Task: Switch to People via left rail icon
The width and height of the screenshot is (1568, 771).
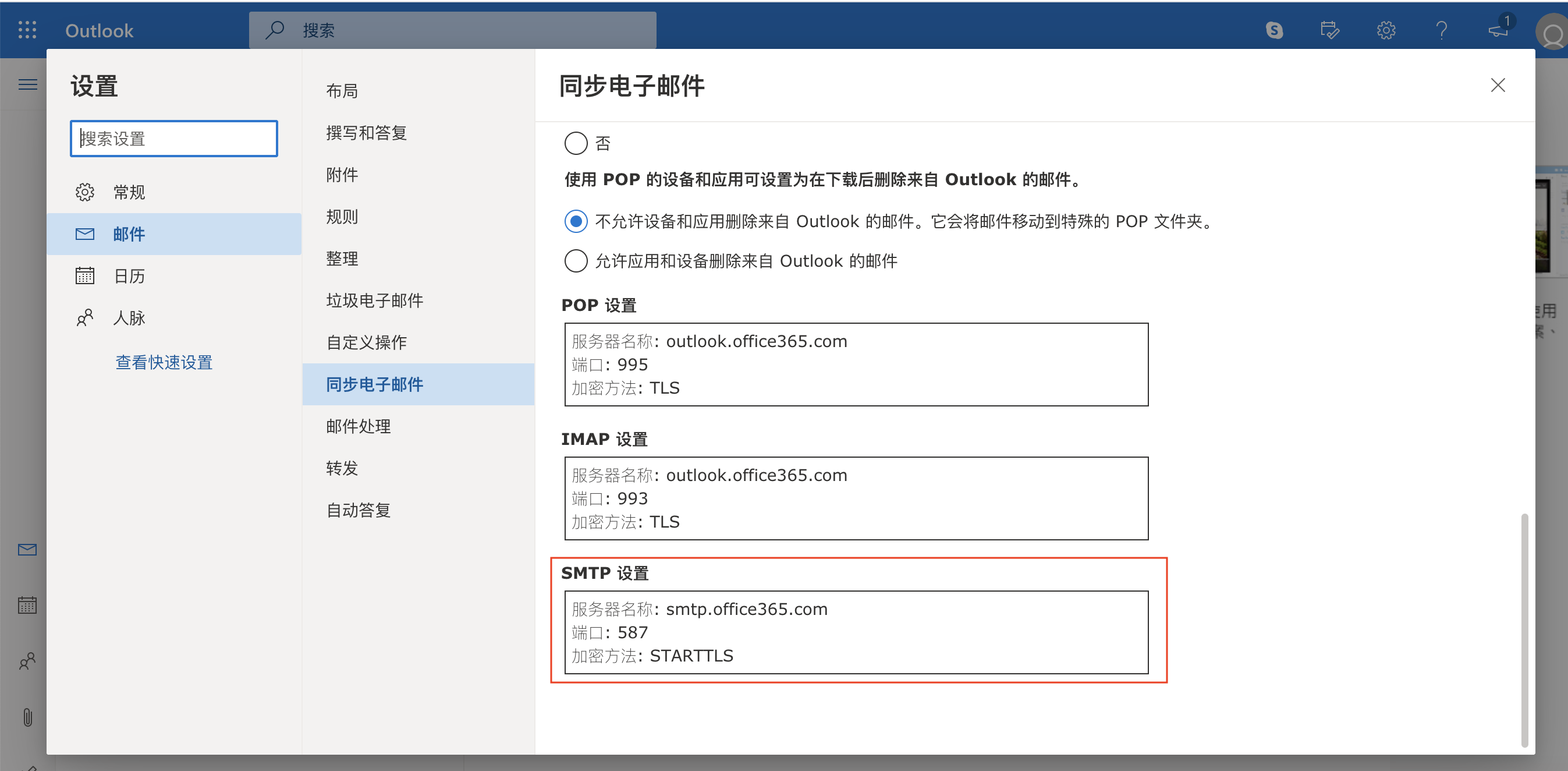Action: click(27, 661)
